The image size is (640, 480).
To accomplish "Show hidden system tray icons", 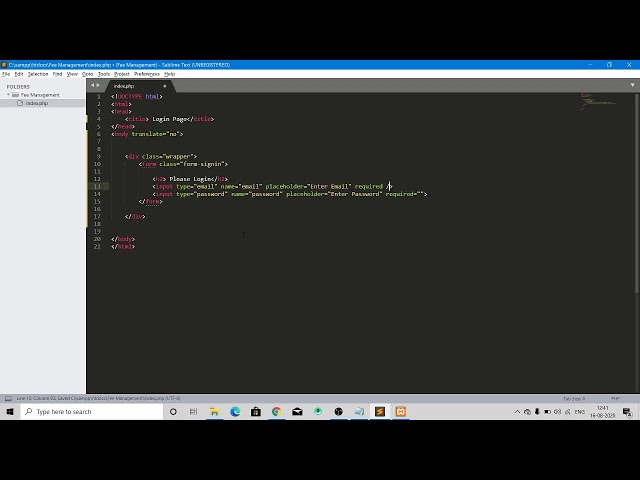I will (517, 412).
